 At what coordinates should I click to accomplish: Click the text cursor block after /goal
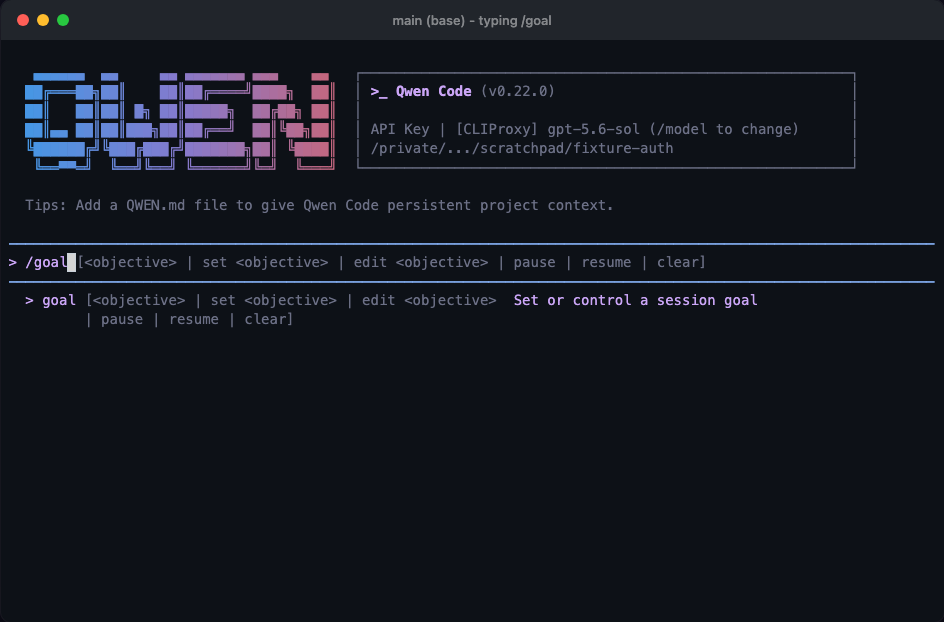(x=72, y=263)
